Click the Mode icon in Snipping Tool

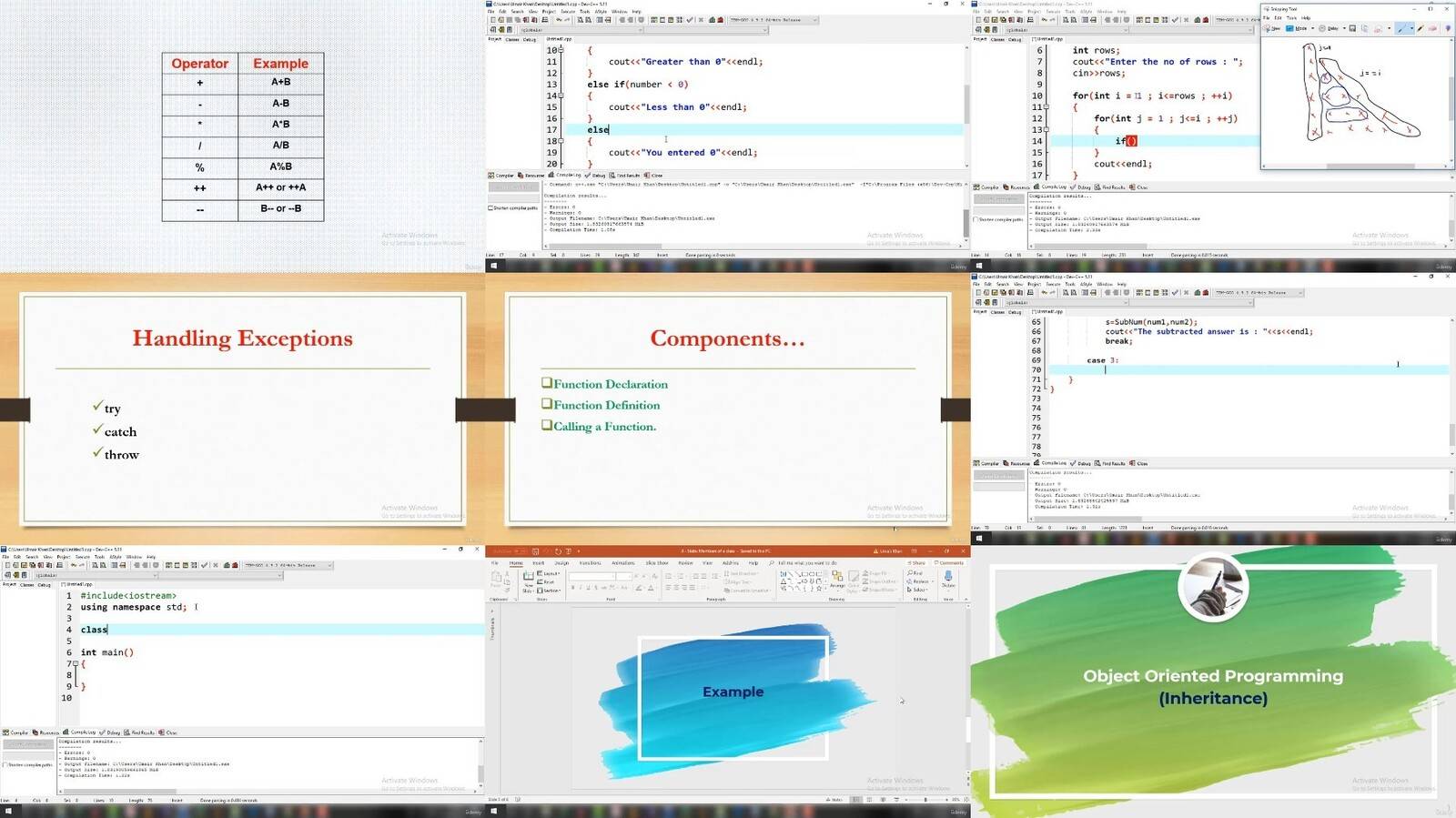(x=1289, y=28)
